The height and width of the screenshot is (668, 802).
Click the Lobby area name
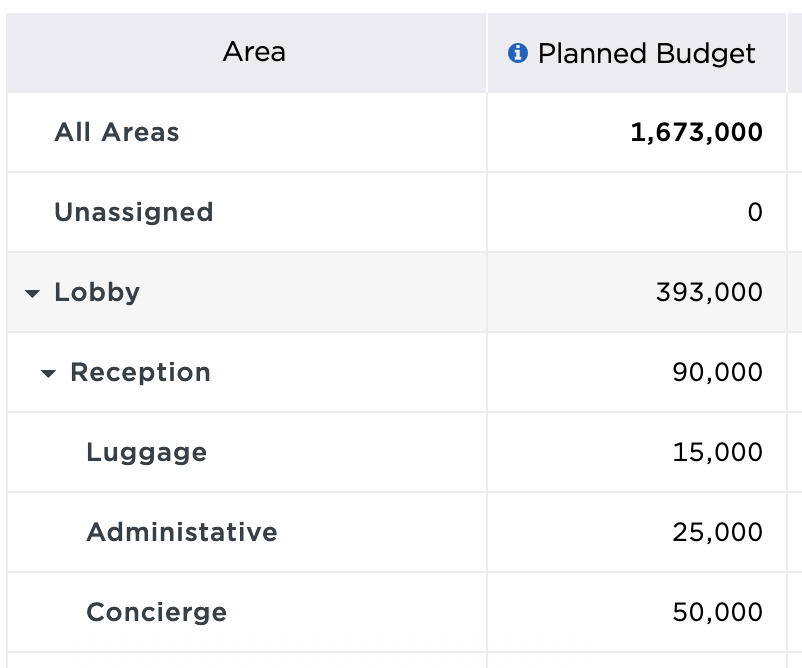coord(97,292)
